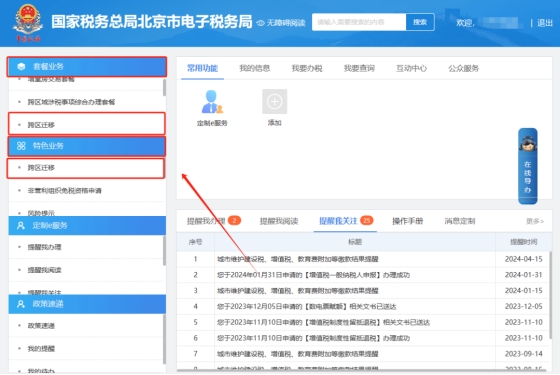This screenshot has height=375, width=560.
Task: Click the national tax emblem logo
Action: pos(28,23)
